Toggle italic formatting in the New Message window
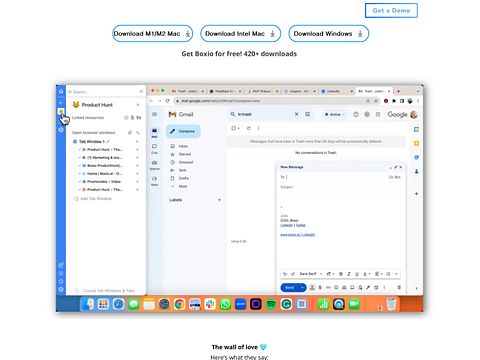Screen dimensions: 480x360 349,274
